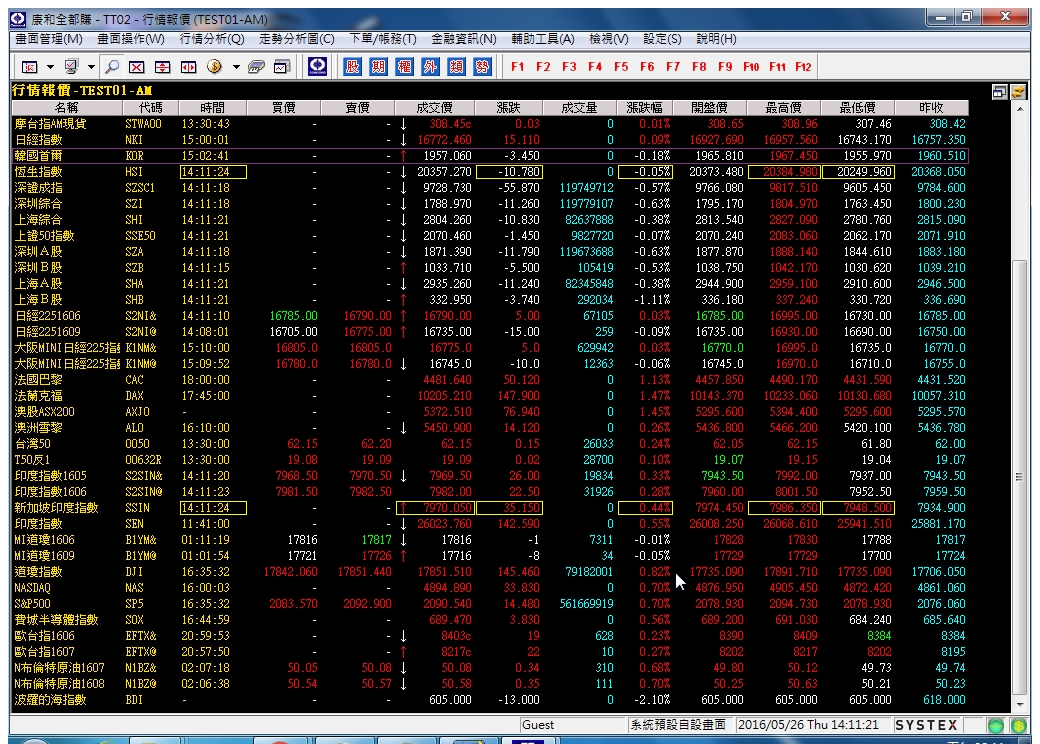Click the blue 勢 trend icon
The width and height of the screenshot is (1040, 744).
[482, 66]
